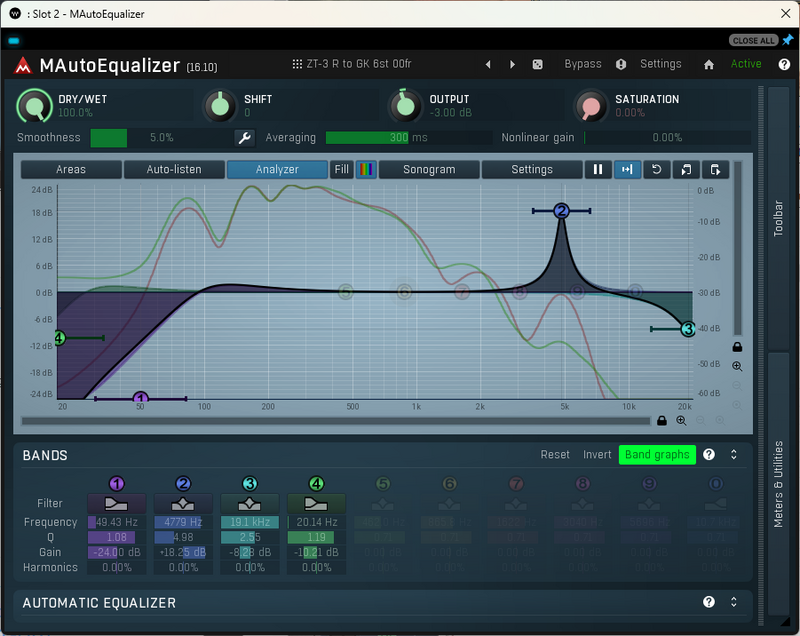This screenshot has width=800, height=636.
Task: Click the random preset dice icon
Action: (538, 64)
